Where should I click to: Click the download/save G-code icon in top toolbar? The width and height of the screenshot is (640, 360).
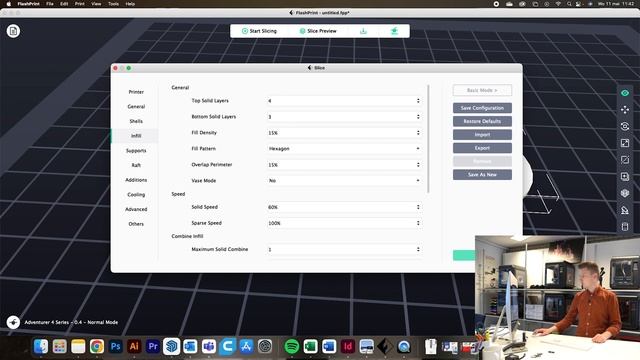363,31
